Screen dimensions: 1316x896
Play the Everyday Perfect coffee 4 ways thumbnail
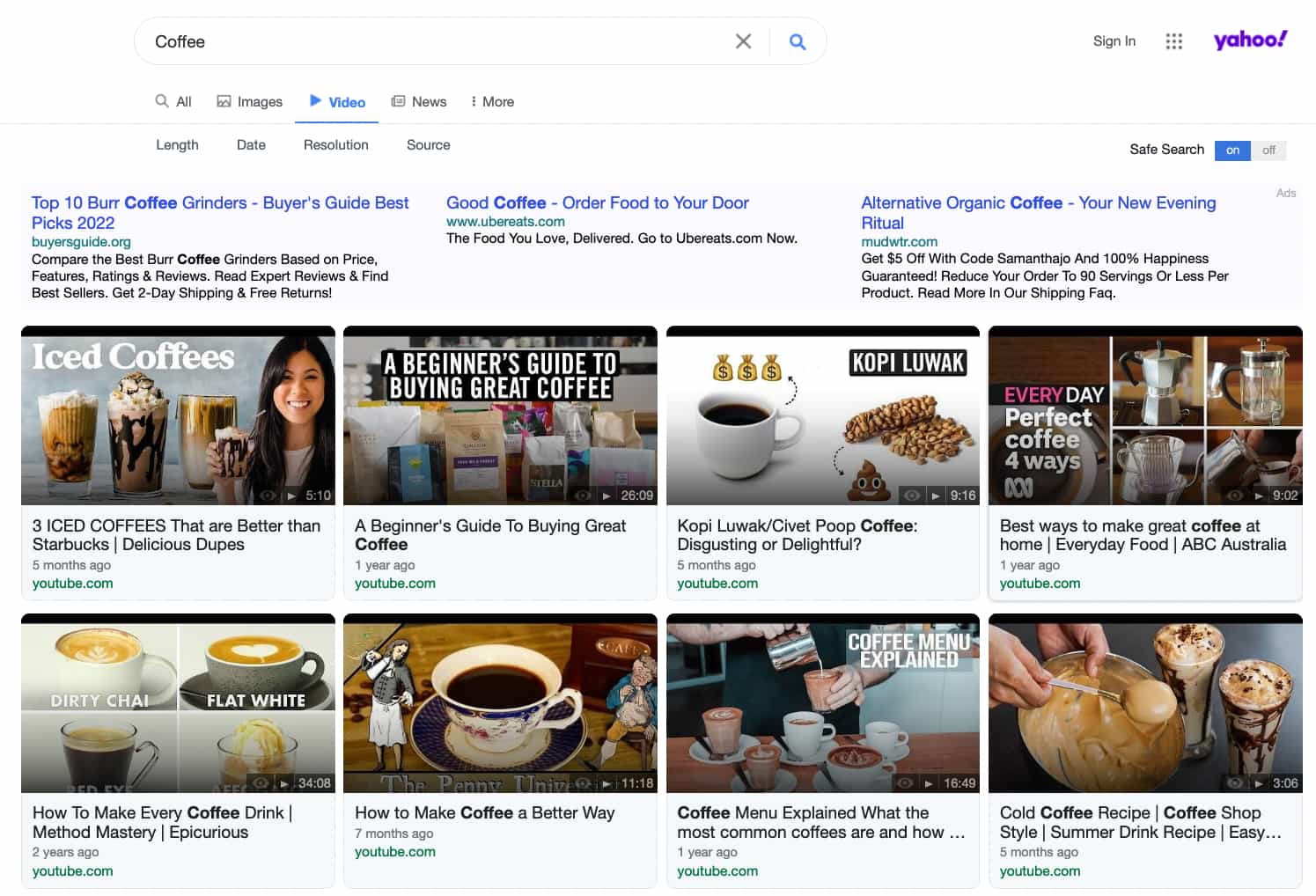click(x=1145, y=415)
